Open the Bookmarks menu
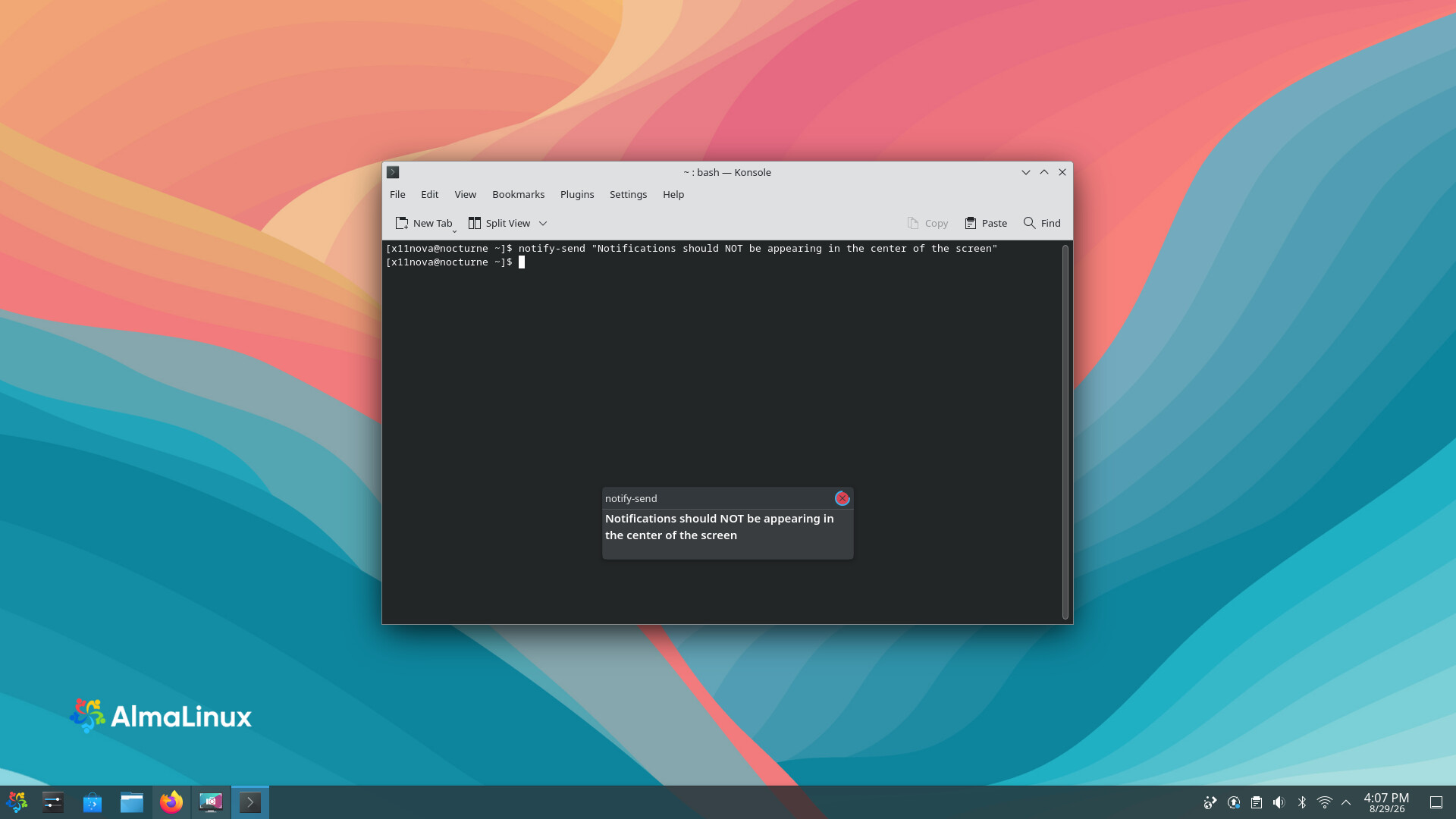The image size is (1456, 819). (x=518, y=194)
